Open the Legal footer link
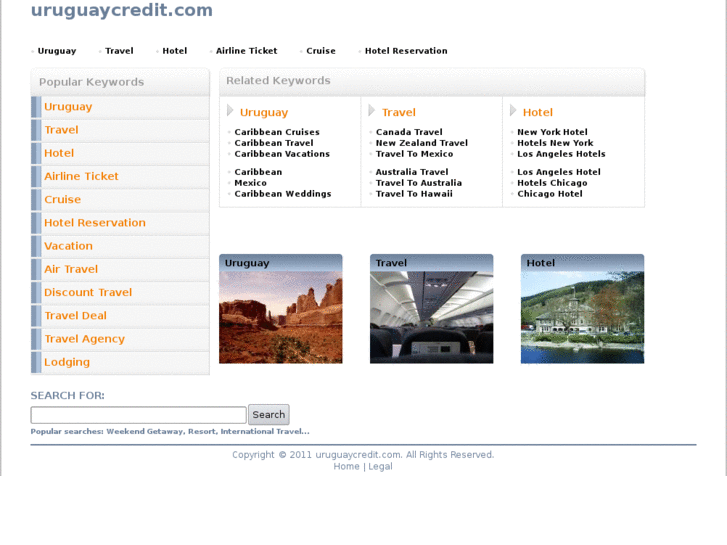This screenshot has height=545, width=727. point(380,467)
